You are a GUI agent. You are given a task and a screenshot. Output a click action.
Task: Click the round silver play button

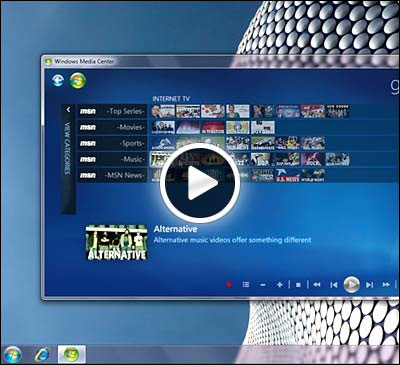coord(351,284)
